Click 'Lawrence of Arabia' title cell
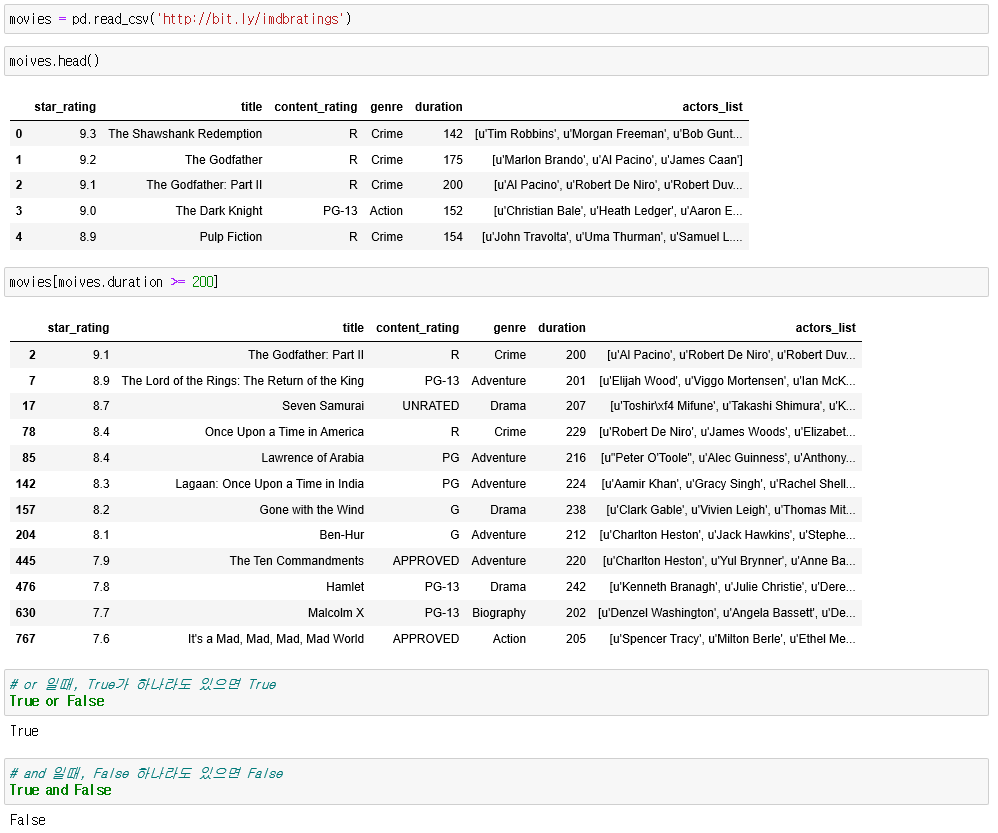The height and width of the screenshot is (833, 998). [313, 458]
